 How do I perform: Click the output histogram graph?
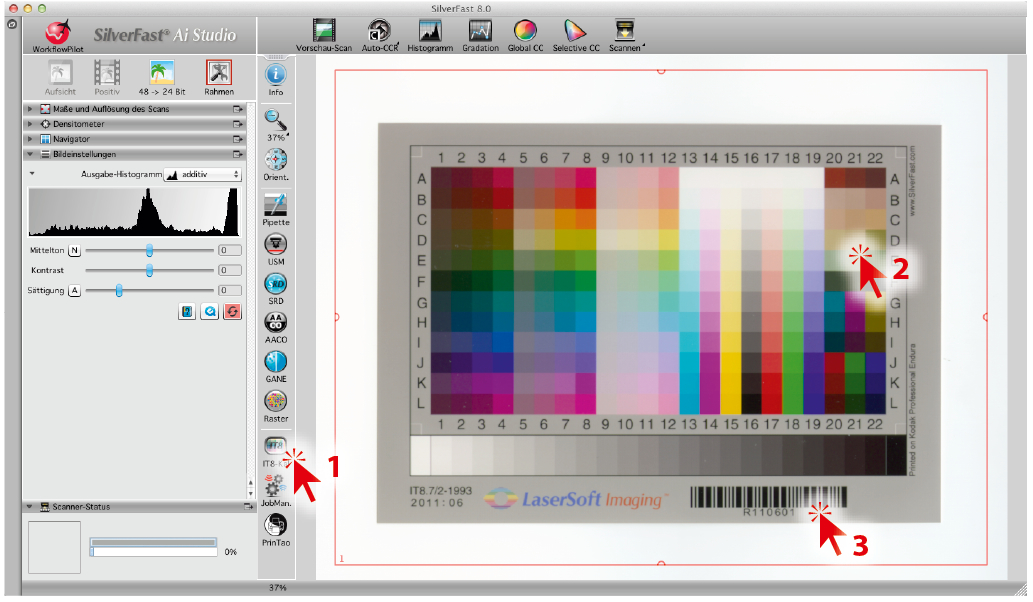134,211
